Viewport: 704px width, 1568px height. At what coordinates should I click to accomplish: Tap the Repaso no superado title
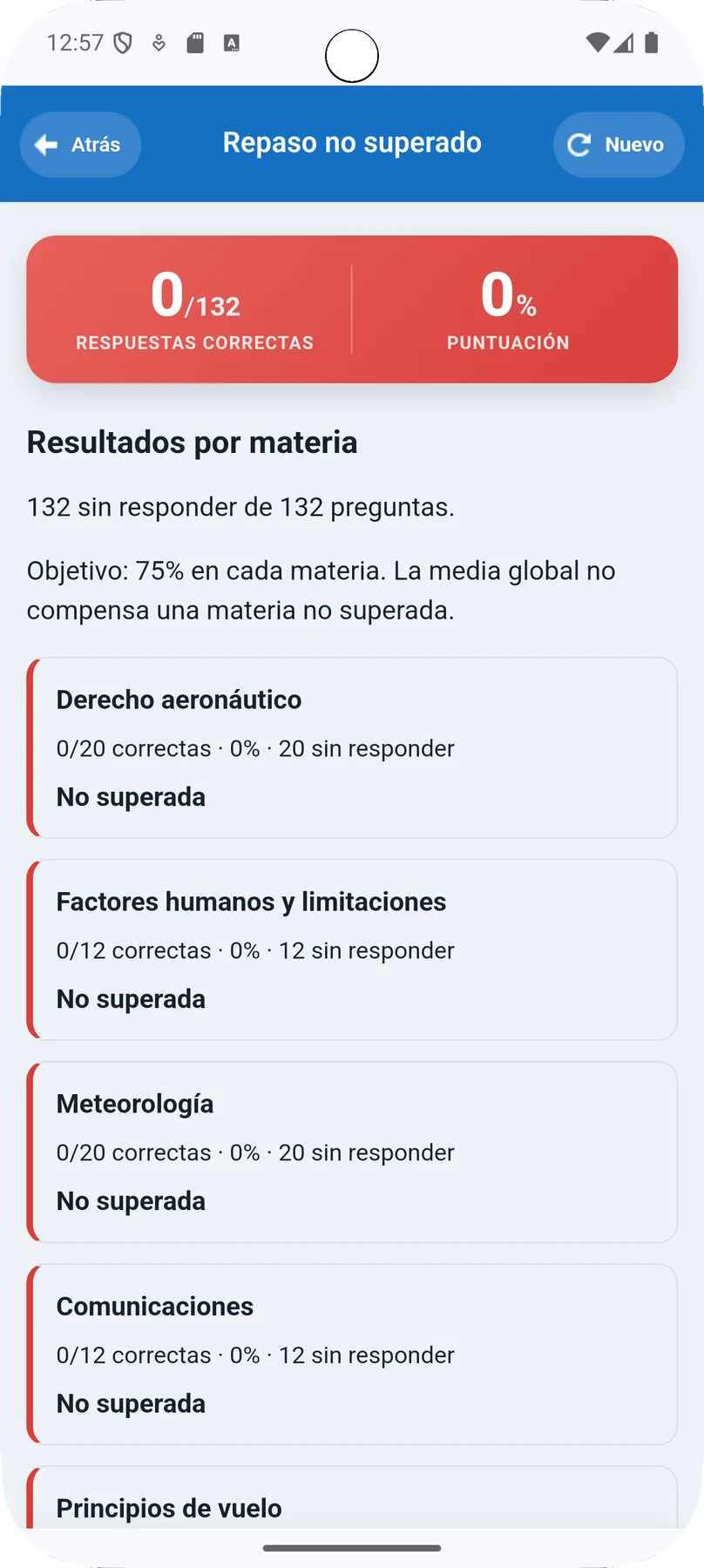click(352, 143)
